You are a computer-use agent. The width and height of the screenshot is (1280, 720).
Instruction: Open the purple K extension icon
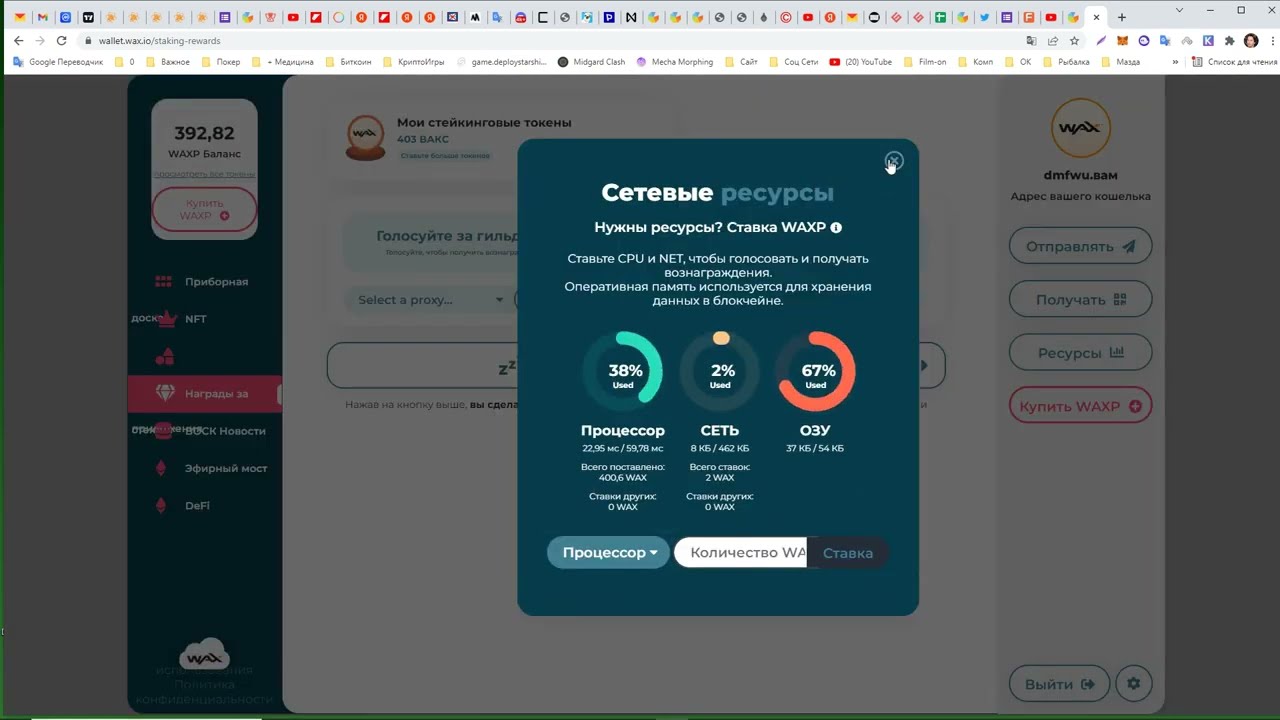tap(1208, 41)
